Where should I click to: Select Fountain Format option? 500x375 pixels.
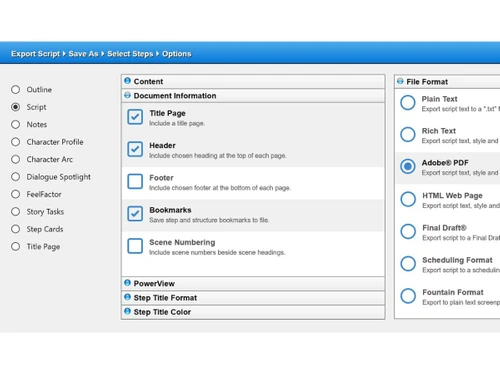point(408,296)
